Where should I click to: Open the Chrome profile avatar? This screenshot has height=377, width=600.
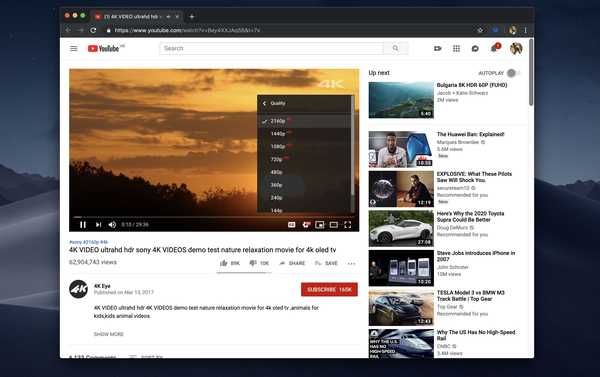click(513, 30)
